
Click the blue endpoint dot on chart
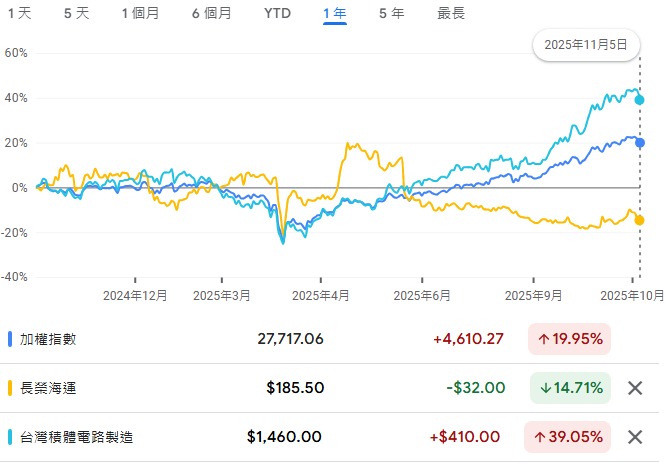(x=640, y=143)
